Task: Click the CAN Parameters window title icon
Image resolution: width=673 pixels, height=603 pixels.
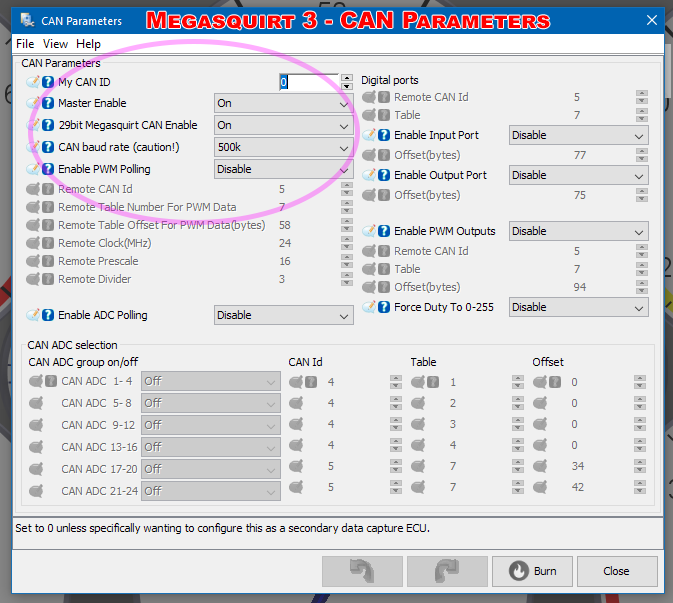Action: coord(27,20)
